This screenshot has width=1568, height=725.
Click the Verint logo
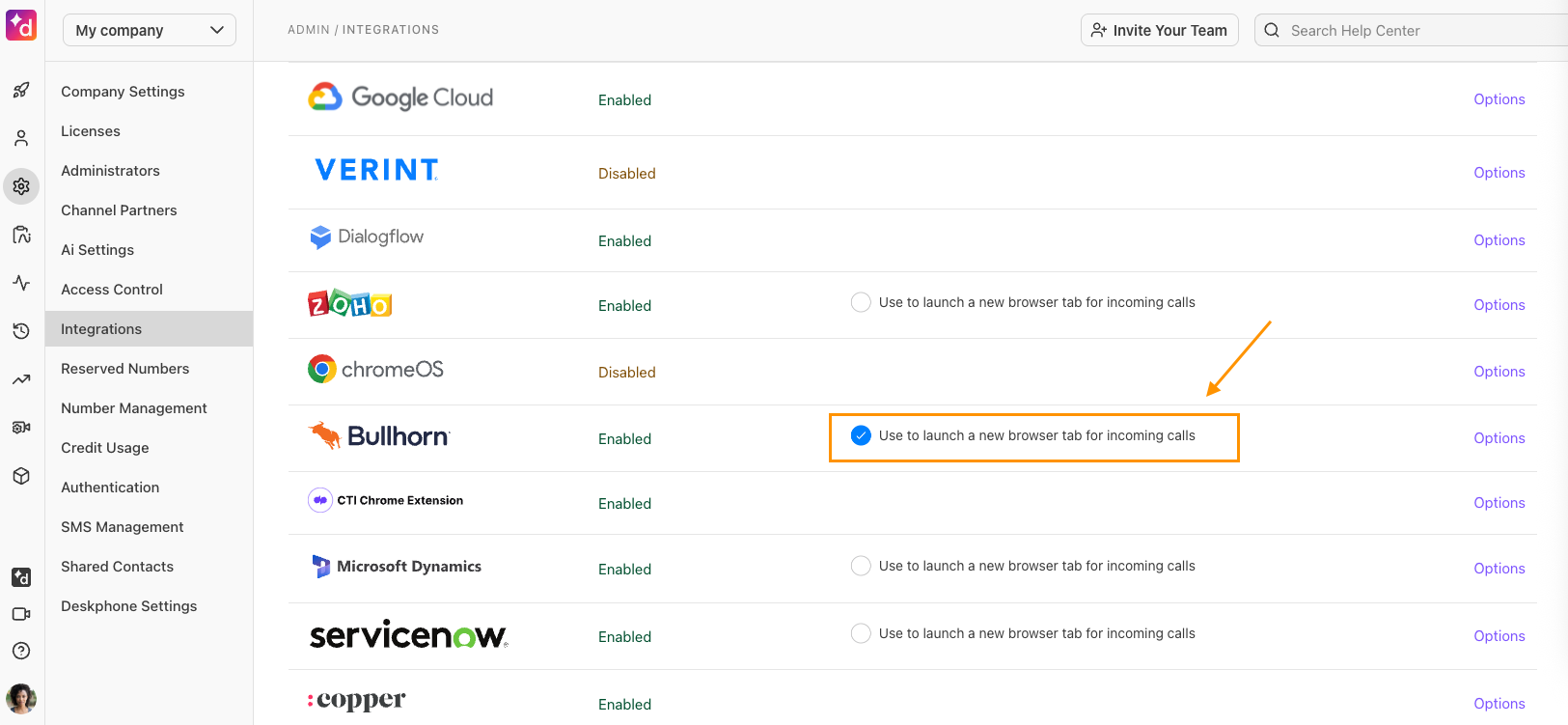[377, 170]
